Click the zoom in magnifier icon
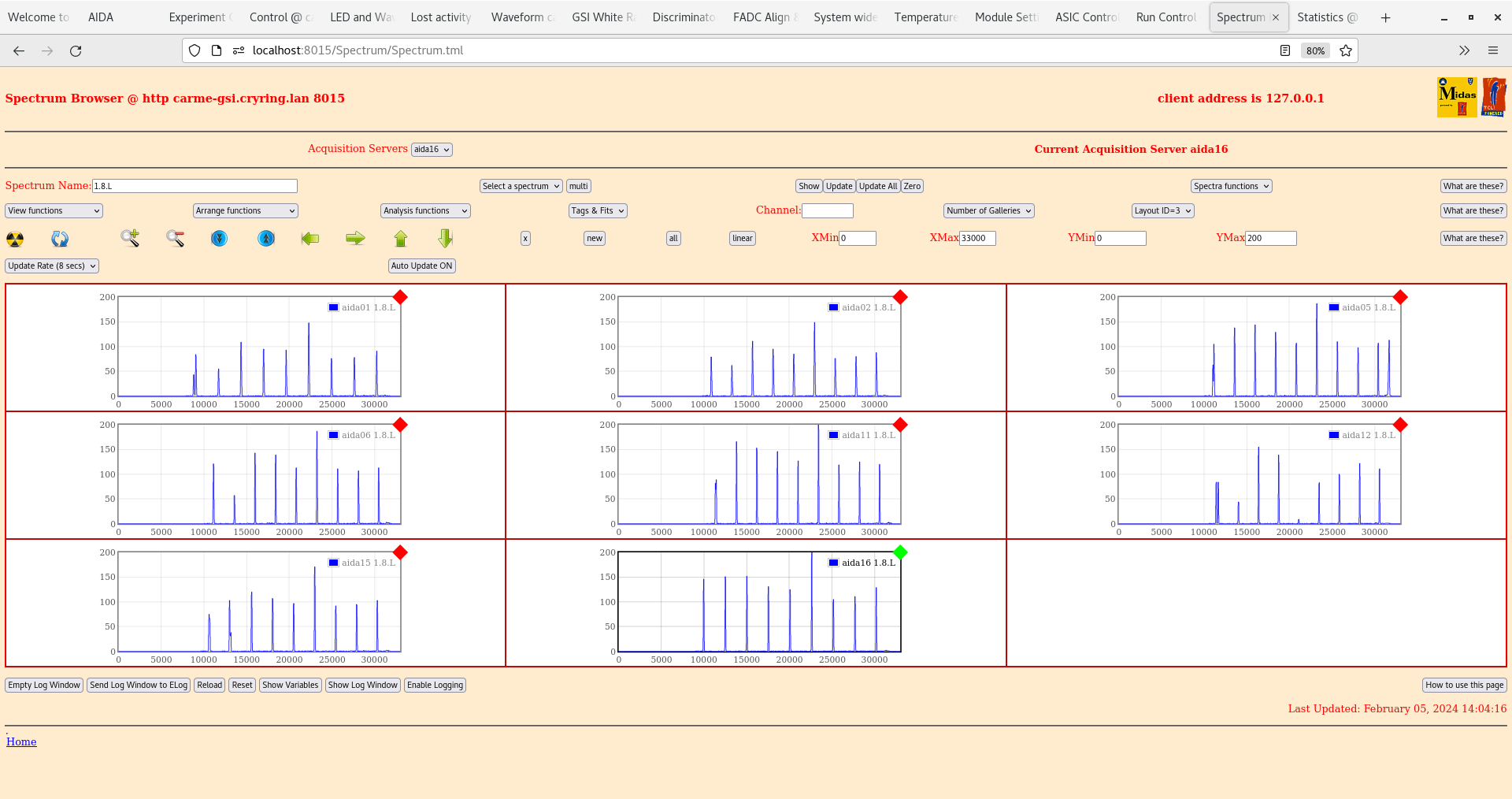 click(x=130, y=238)
